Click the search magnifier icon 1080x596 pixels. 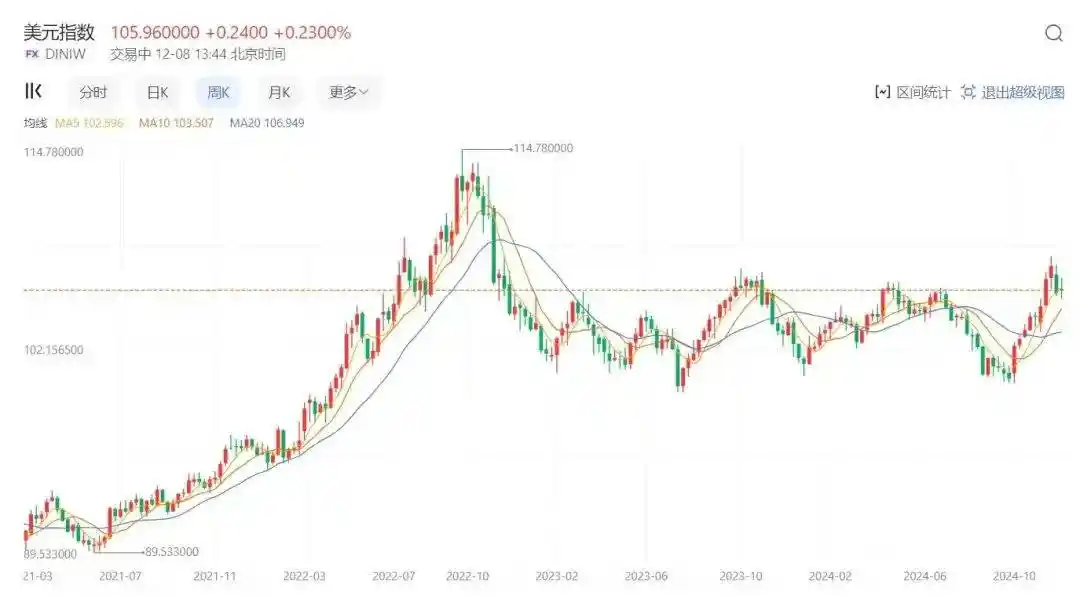tap(1053, 33)
